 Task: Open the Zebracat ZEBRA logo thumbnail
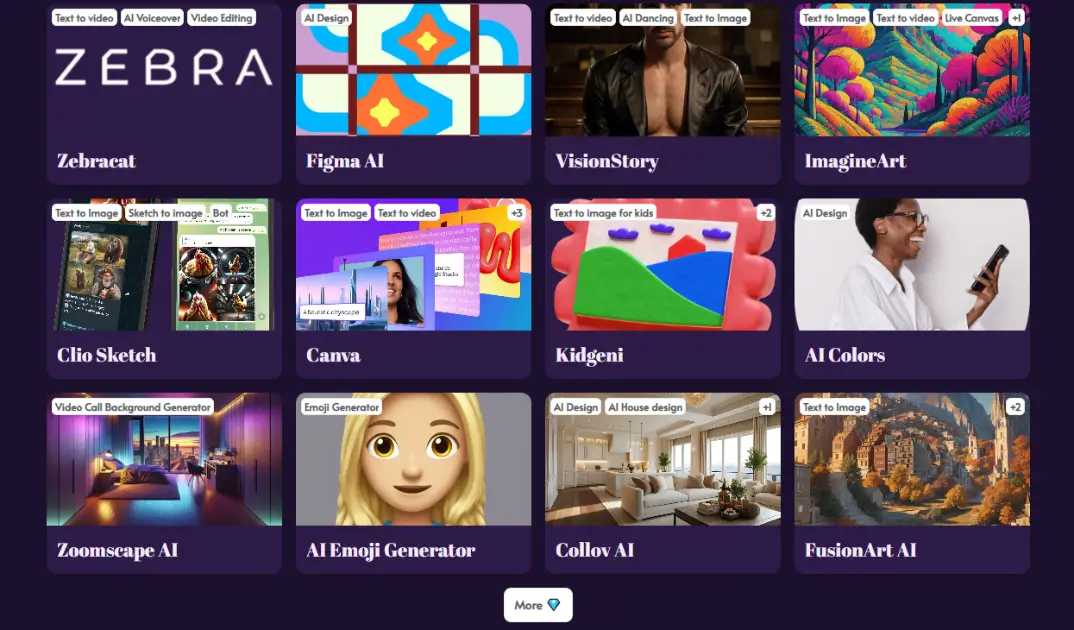click(164, 69)
